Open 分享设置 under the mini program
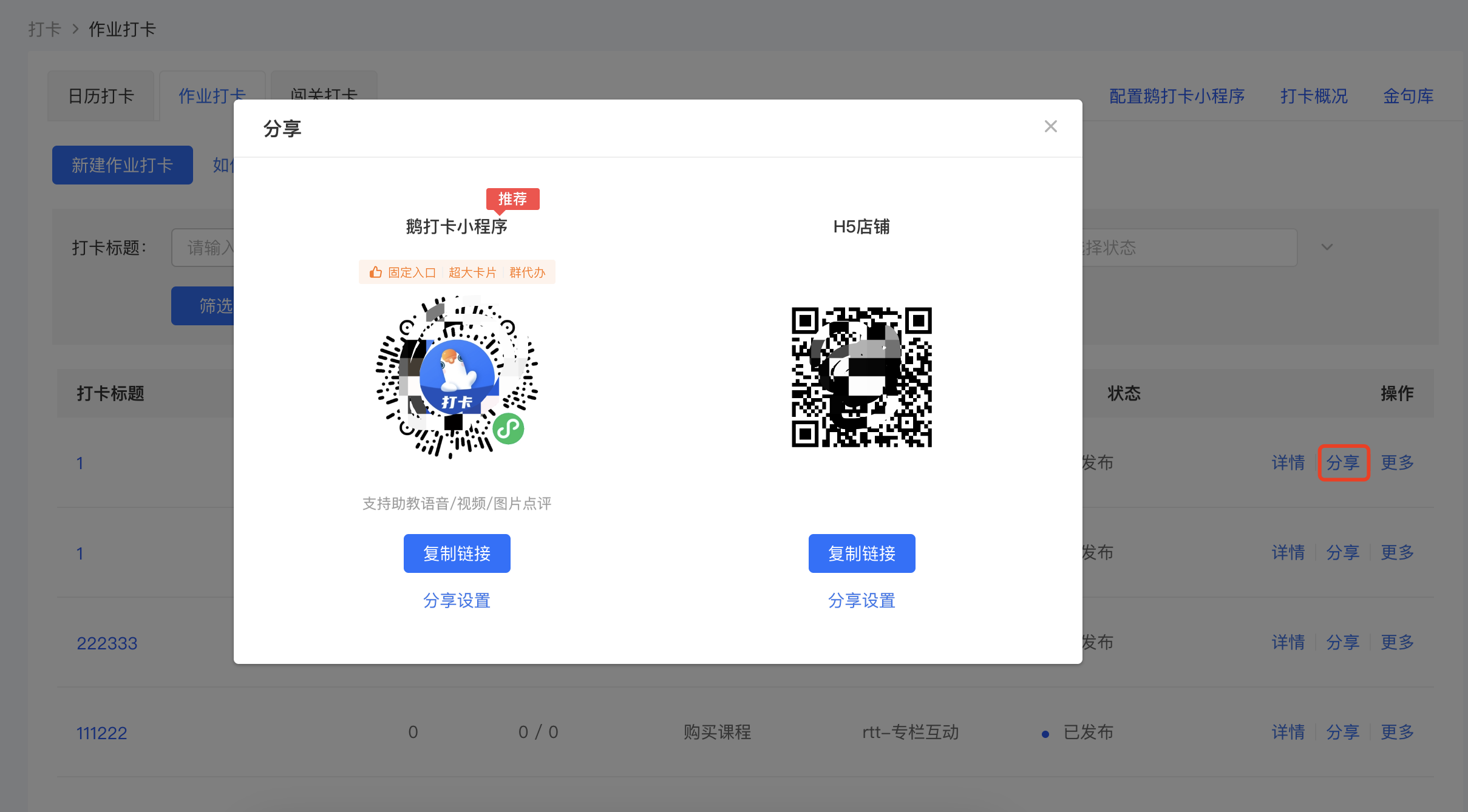The image size is (1468, 812). tap(457, 601)
